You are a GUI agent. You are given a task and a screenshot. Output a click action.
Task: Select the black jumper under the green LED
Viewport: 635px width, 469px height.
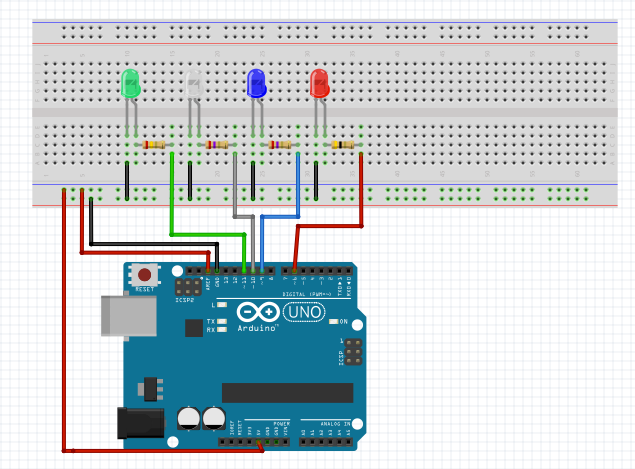click(x=127, y=181)
